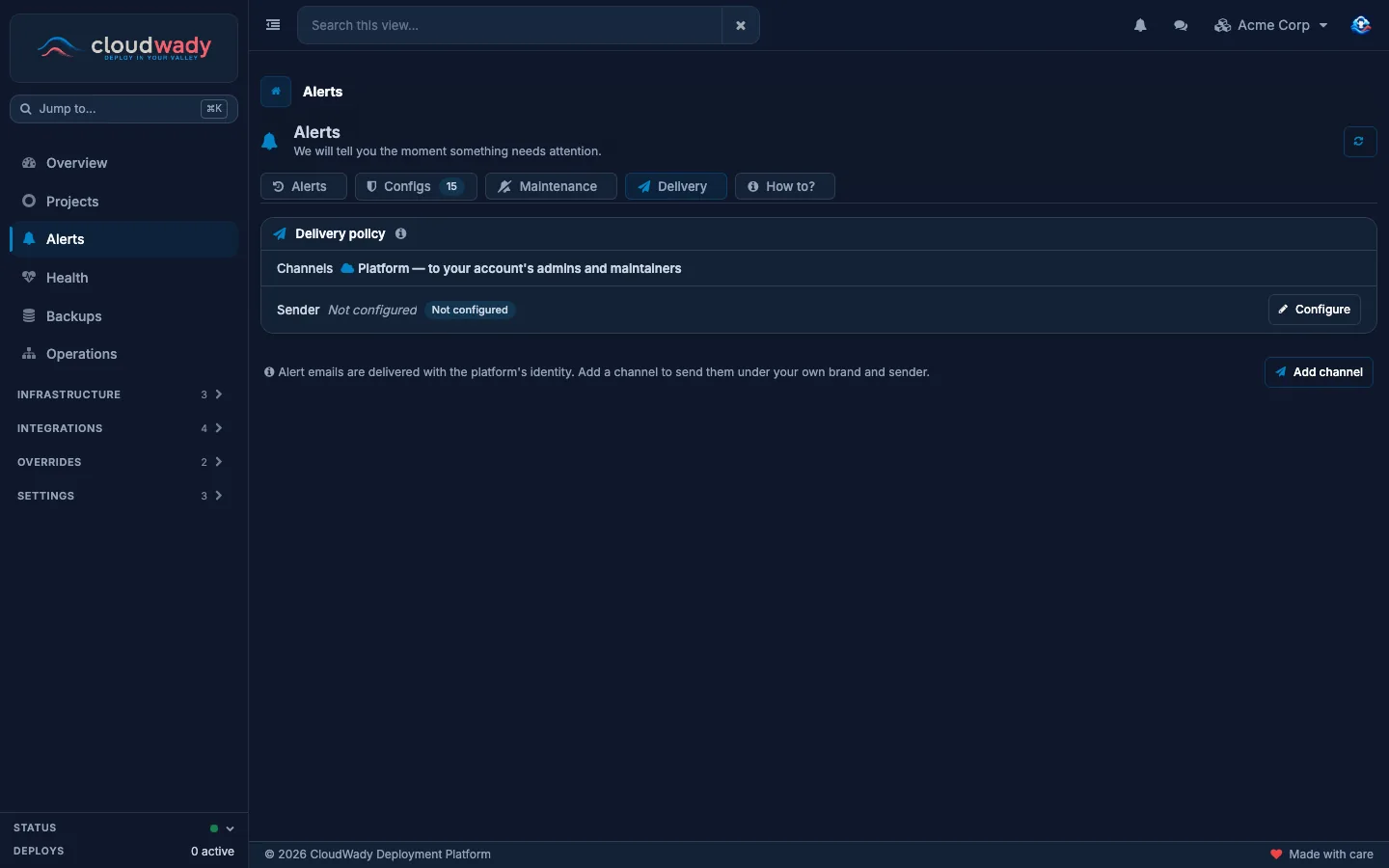Click the Made with care heart icon

tap(1276, 854)
